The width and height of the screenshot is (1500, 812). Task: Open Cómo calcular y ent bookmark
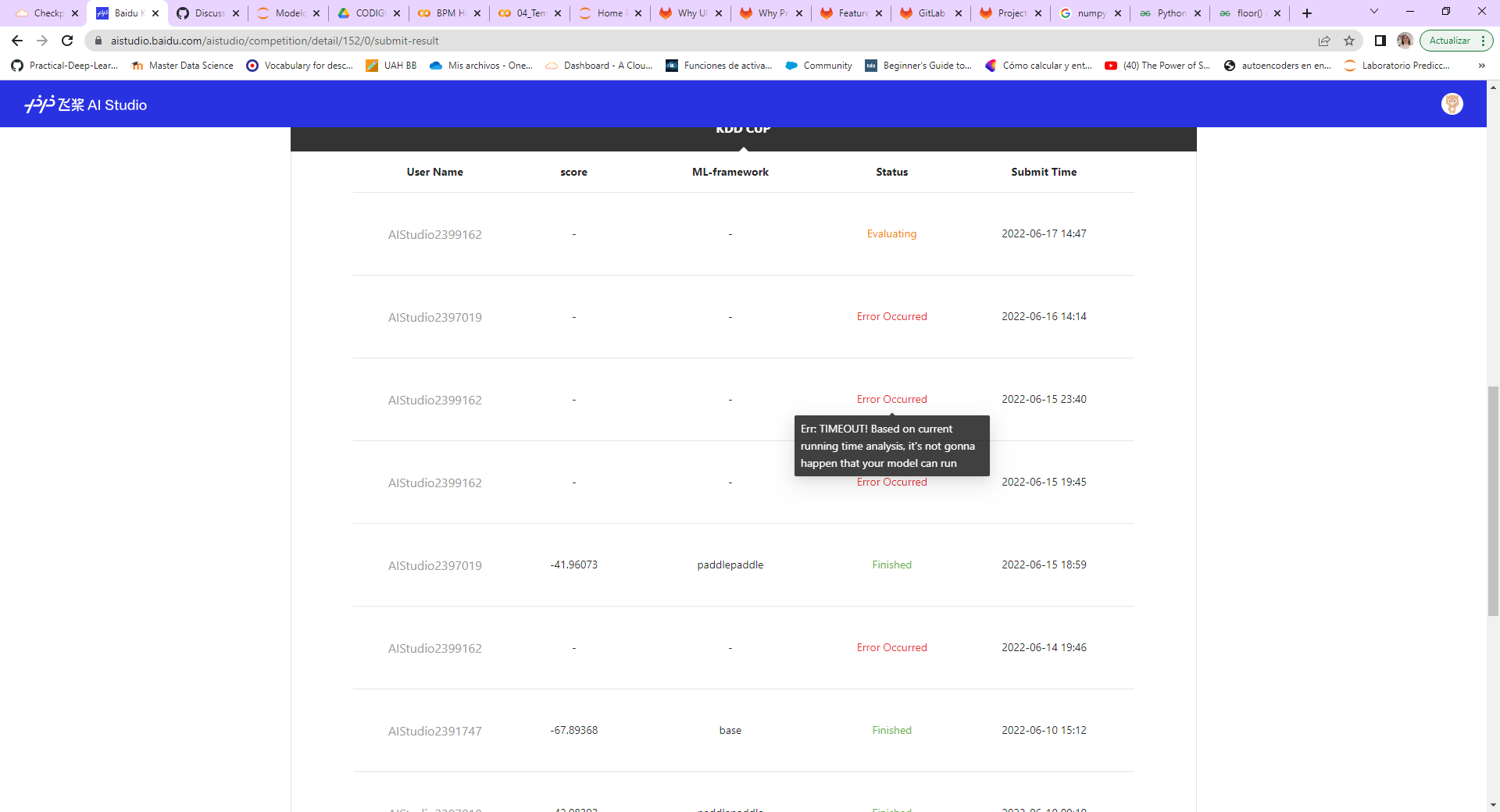coord(1038,66)
